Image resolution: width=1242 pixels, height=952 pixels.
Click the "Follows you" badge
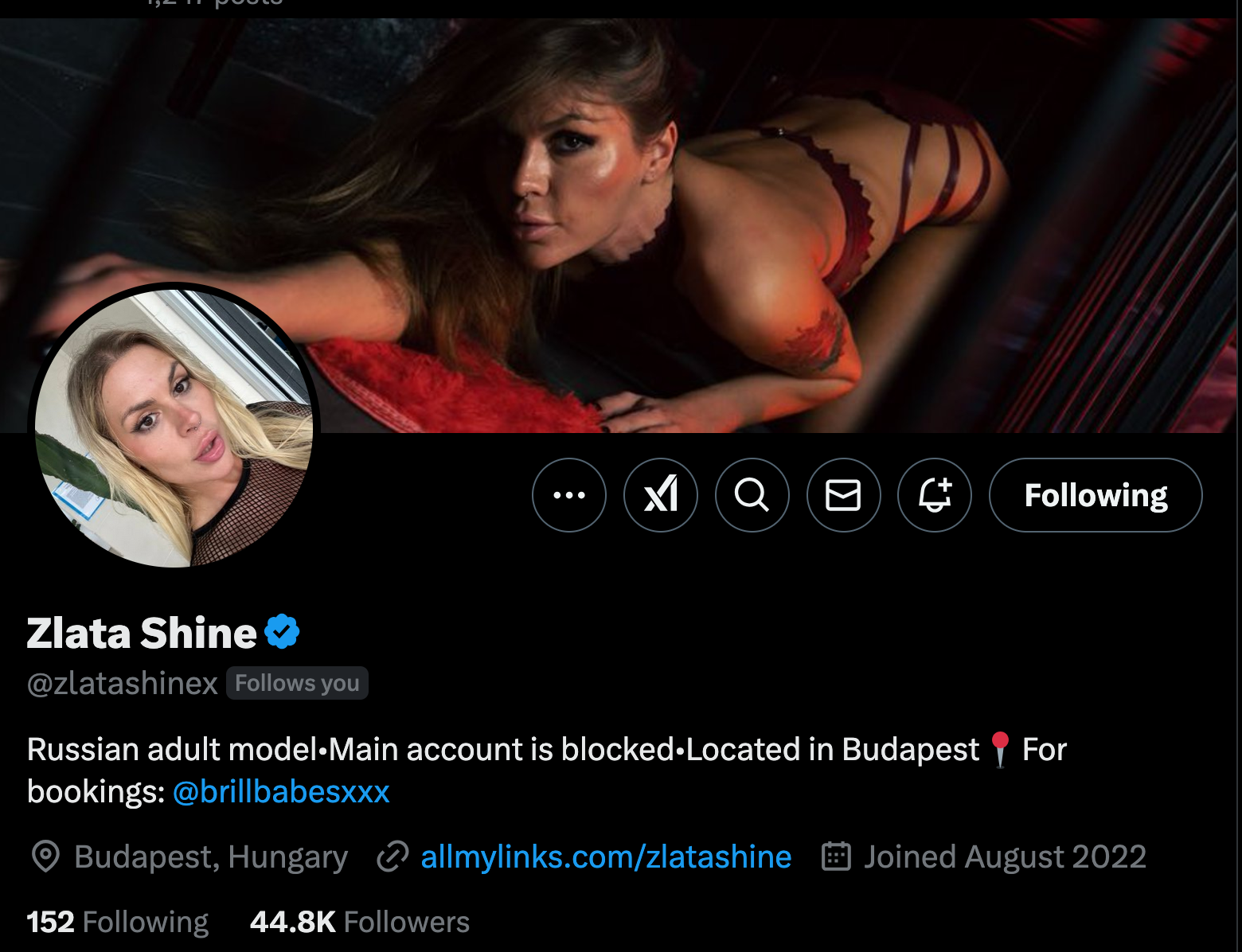tap(297, 683)
